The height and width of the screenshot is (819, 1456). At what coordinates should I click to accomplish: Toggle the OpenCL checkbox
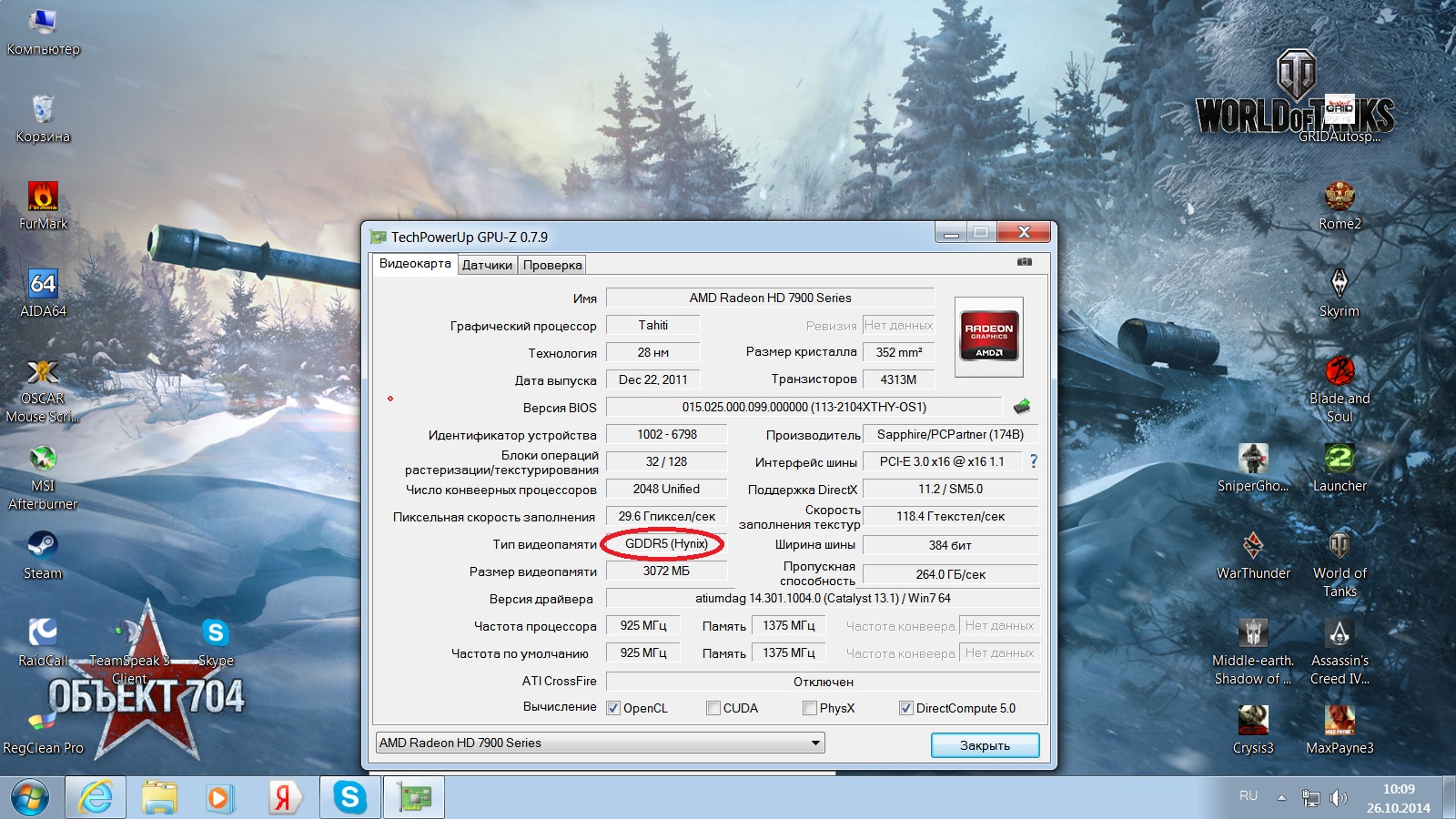613,708
